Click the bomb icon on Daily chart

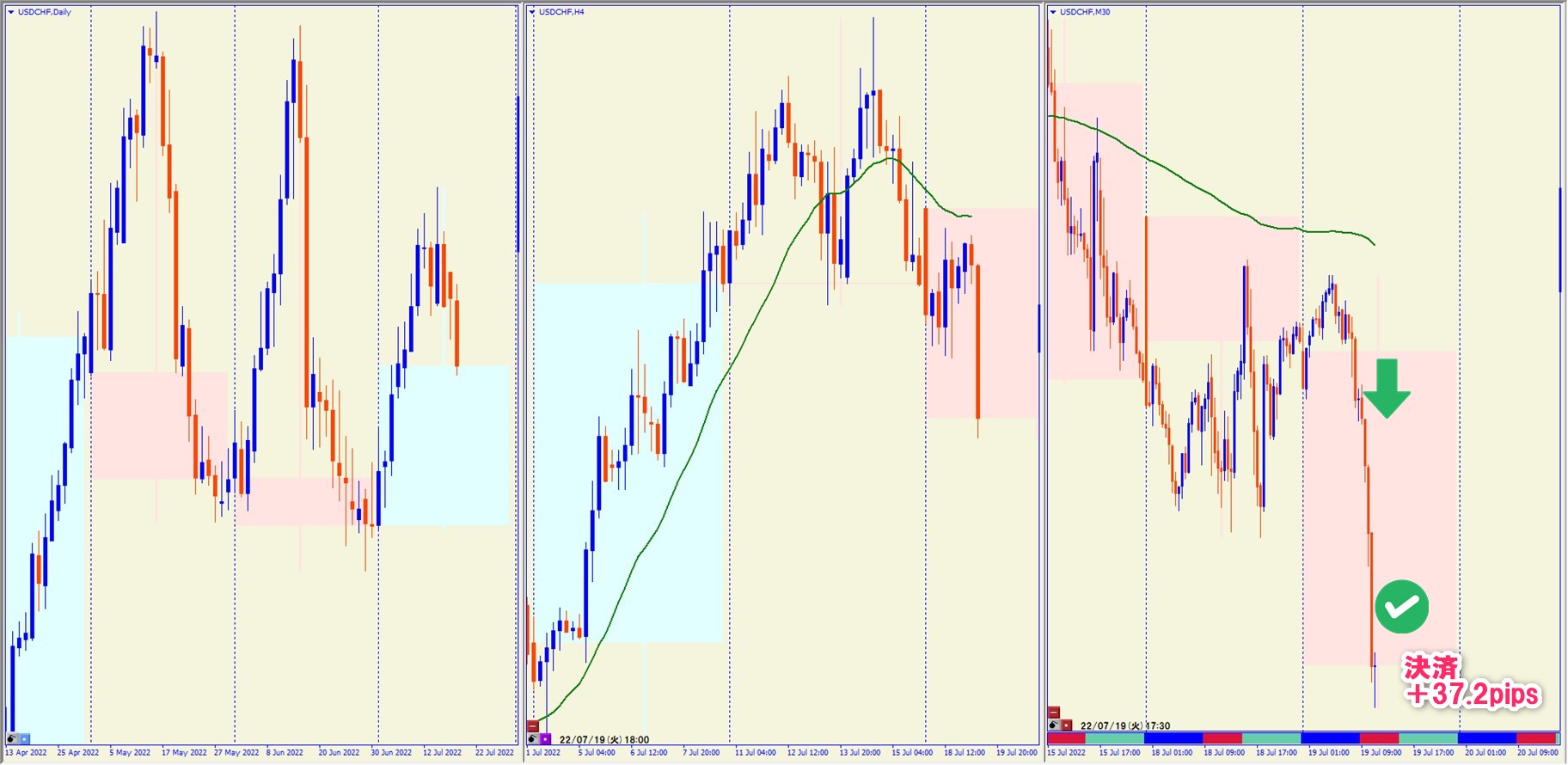pos(12,738)
